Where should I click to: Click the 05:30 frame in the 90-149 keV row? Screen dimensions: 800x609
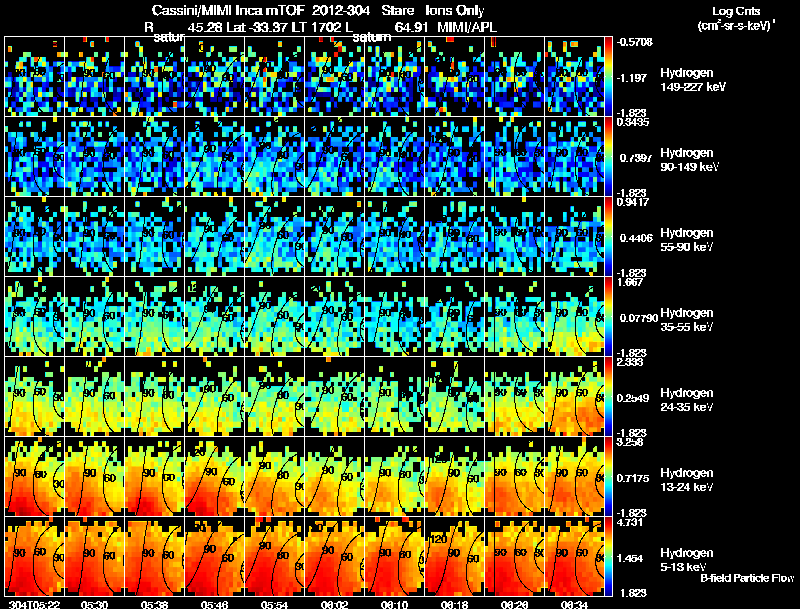pos(94,157)
